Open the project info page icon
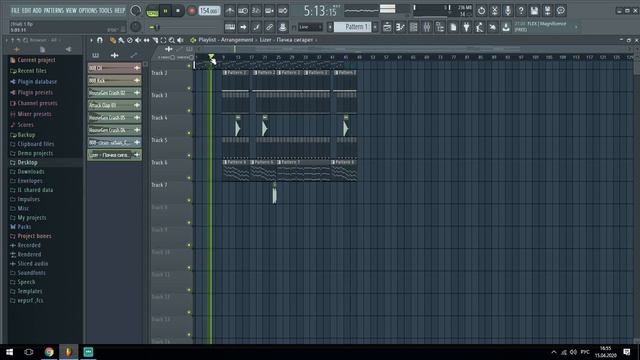The image size is (640, 360). [x=453, y=27]
